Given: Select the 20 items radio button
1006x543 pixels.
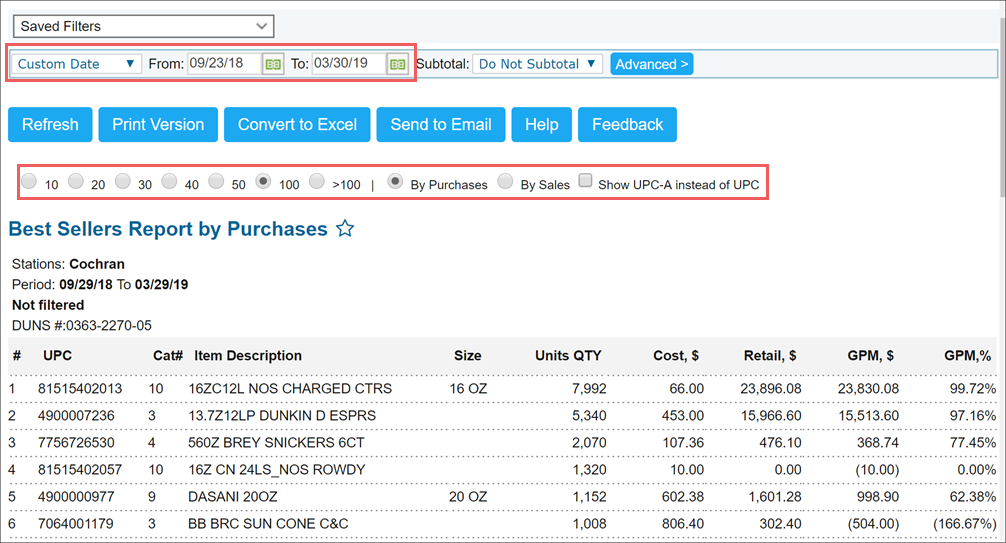Looking at the screenshot, I should (76, 182).
